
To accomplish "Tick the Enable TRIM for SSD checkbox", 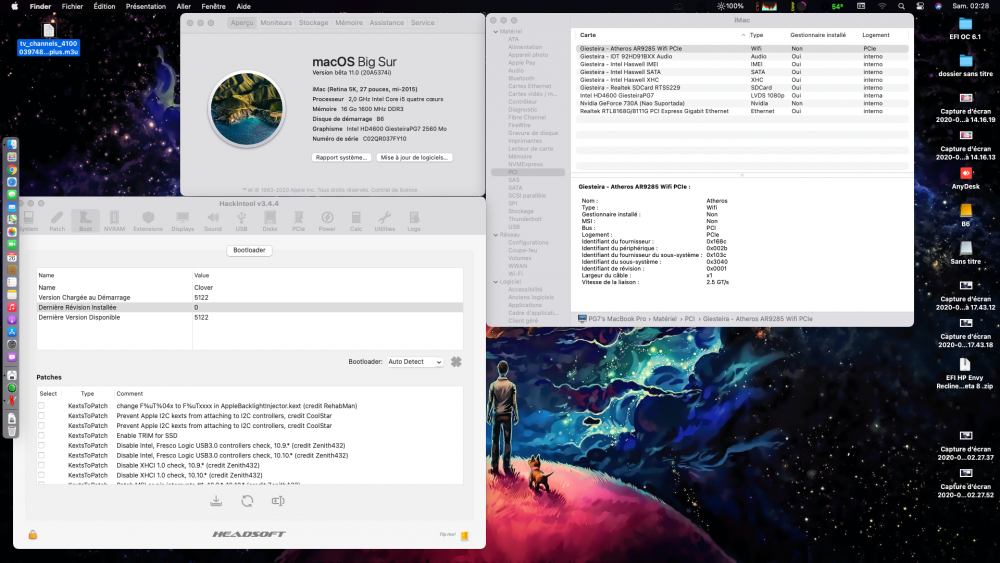I will tap(41, 435).
